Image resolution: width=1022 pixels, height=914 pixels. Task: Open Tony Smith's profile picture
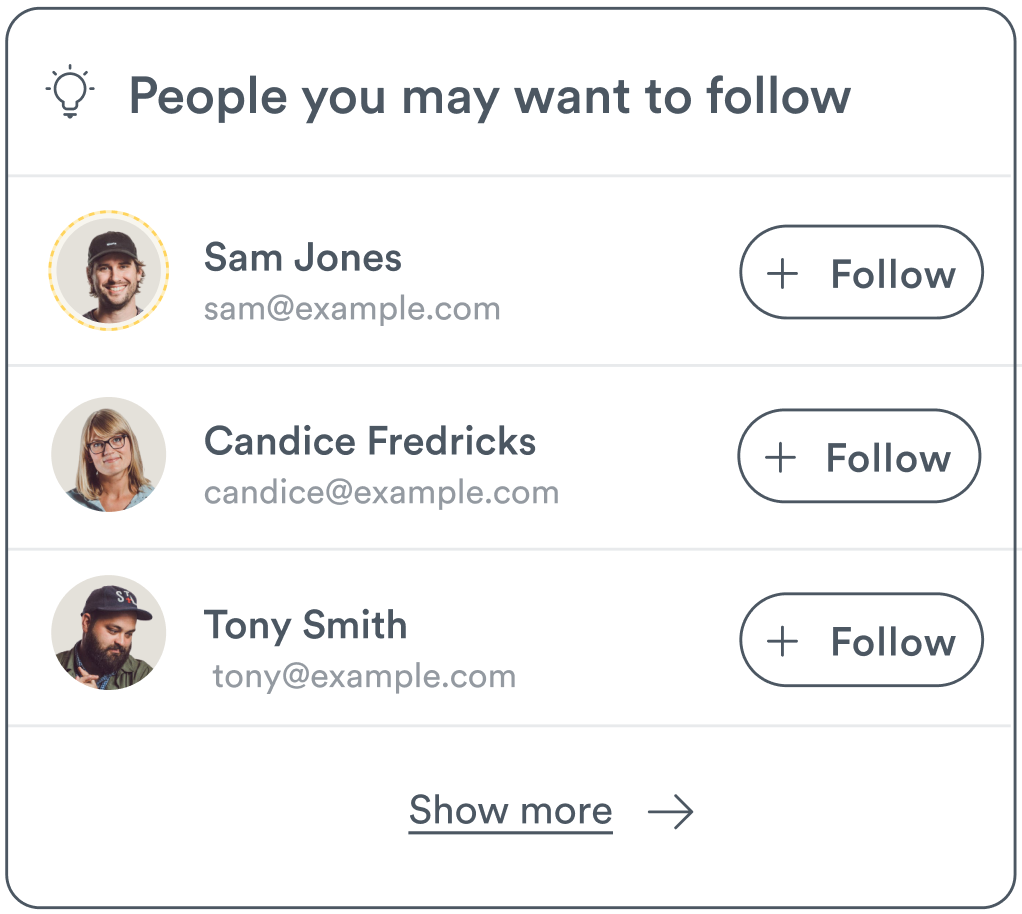pyautogui.click(x=108, y=632)
